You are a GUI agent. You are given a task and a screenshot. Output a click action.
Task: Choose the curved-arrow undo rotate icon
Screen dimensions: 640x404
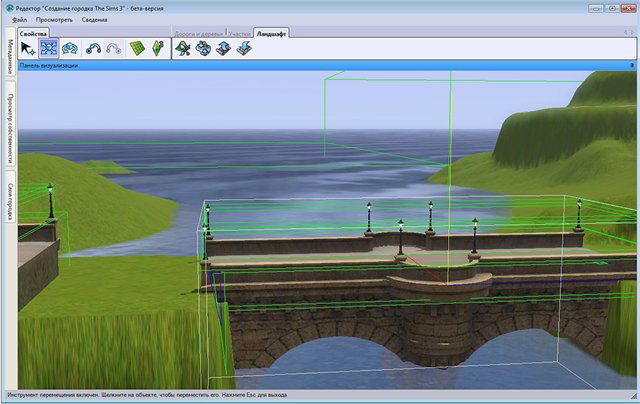[x=94, y=48]
